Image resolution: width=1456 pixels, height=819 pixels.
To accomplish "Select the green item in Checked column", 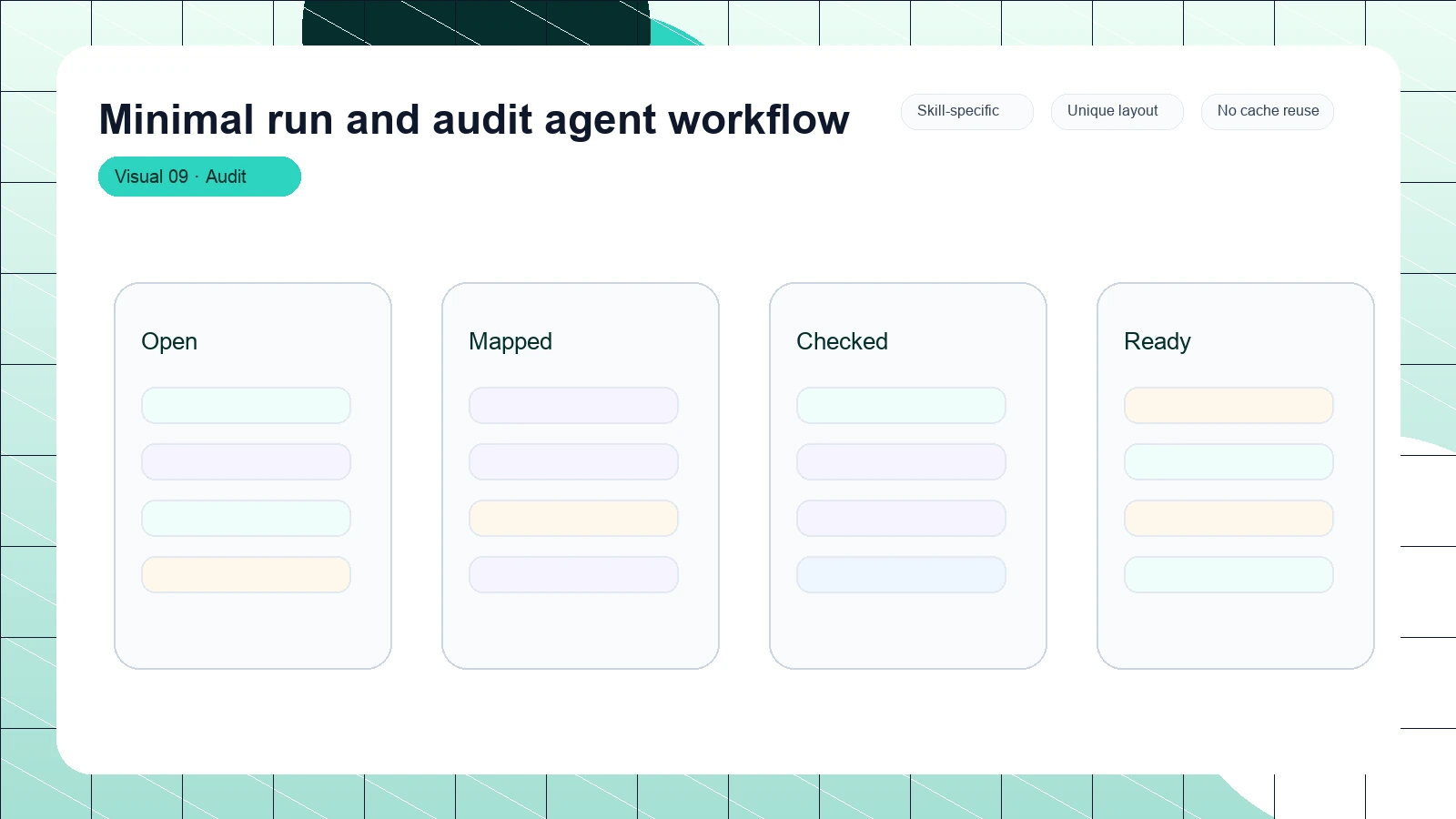I will (x=901, y=406).
